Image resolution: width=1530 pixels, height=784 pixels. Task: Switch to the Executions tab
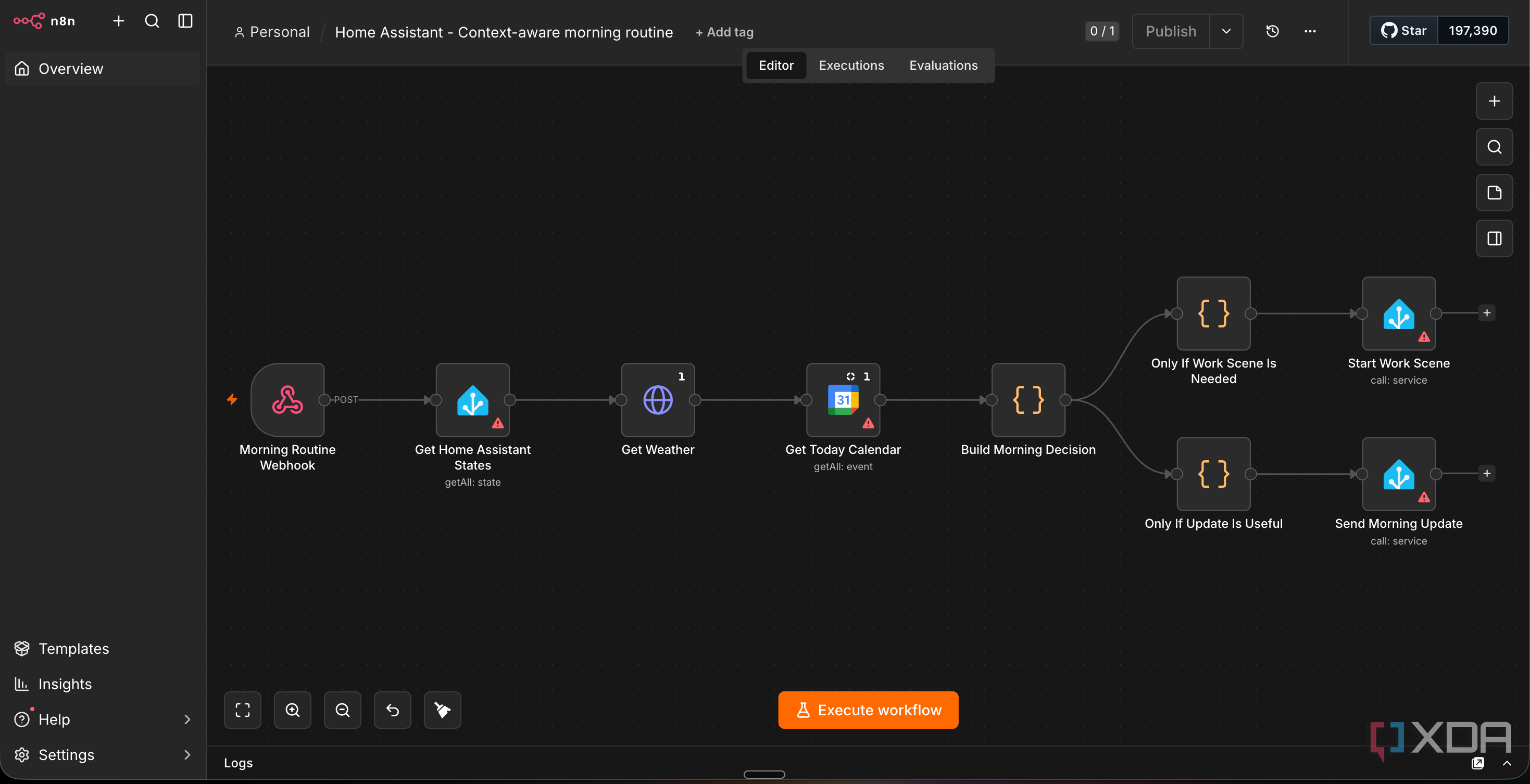851,66
